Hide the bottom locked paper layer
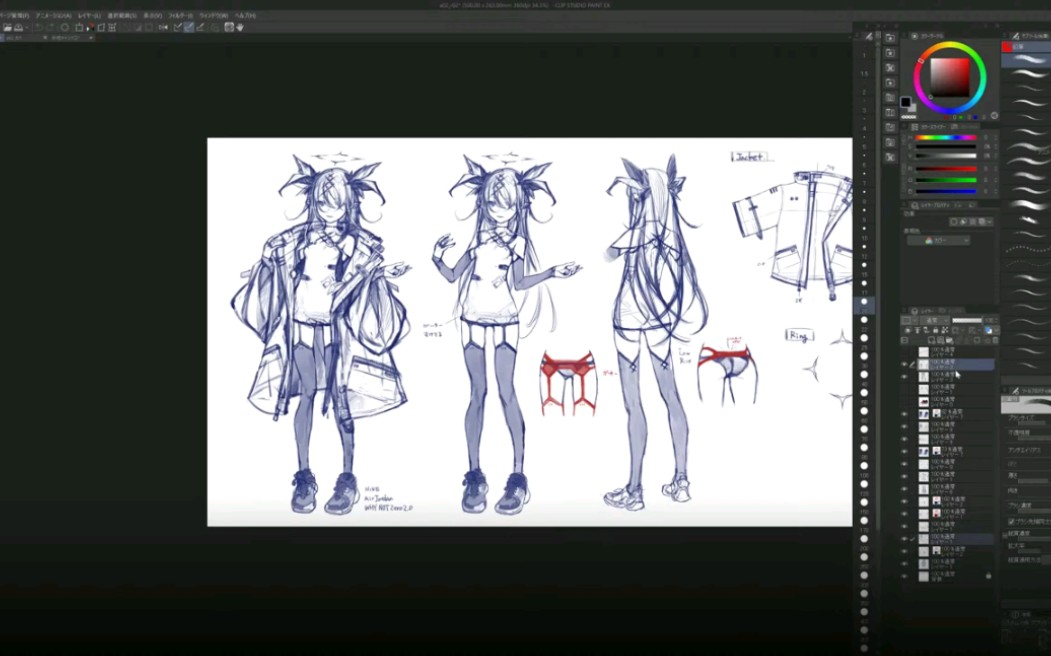Image resolution: width=1051 pixels, height=656 pixels. coord(904,576)
